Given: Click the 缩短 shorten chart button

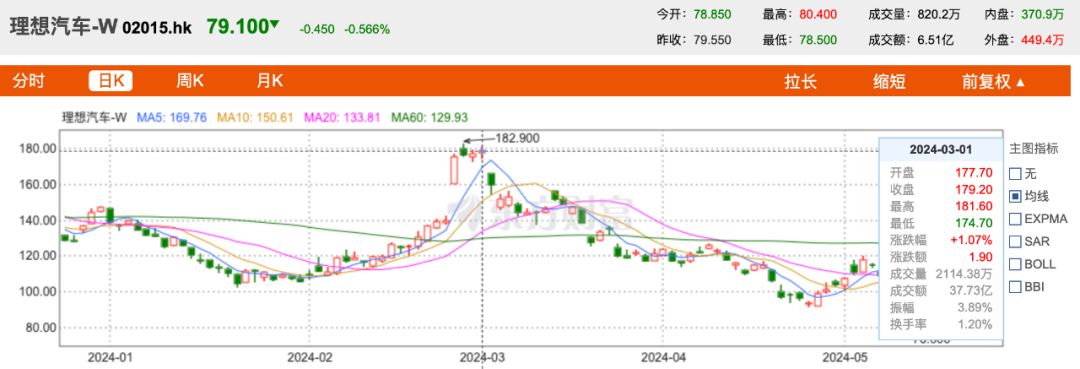Looking at the screenshot, I should coord(889,82).
